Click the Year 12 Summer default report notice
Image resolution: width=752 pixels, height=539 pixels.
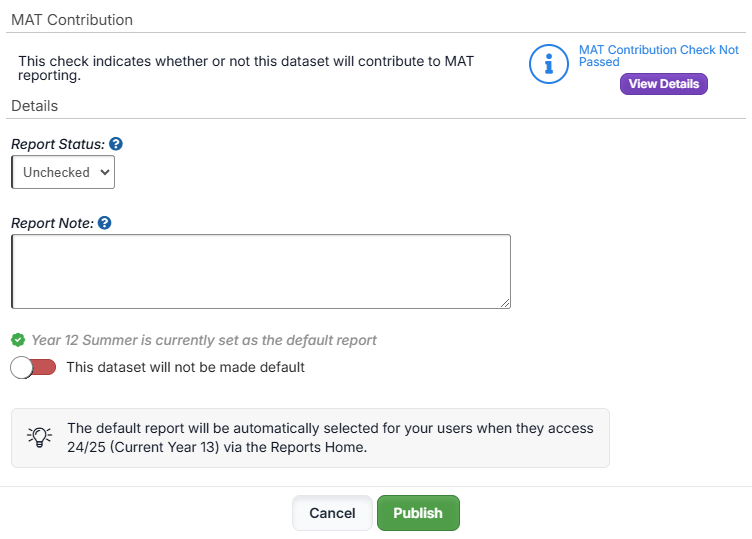click(x=204, y=340)
